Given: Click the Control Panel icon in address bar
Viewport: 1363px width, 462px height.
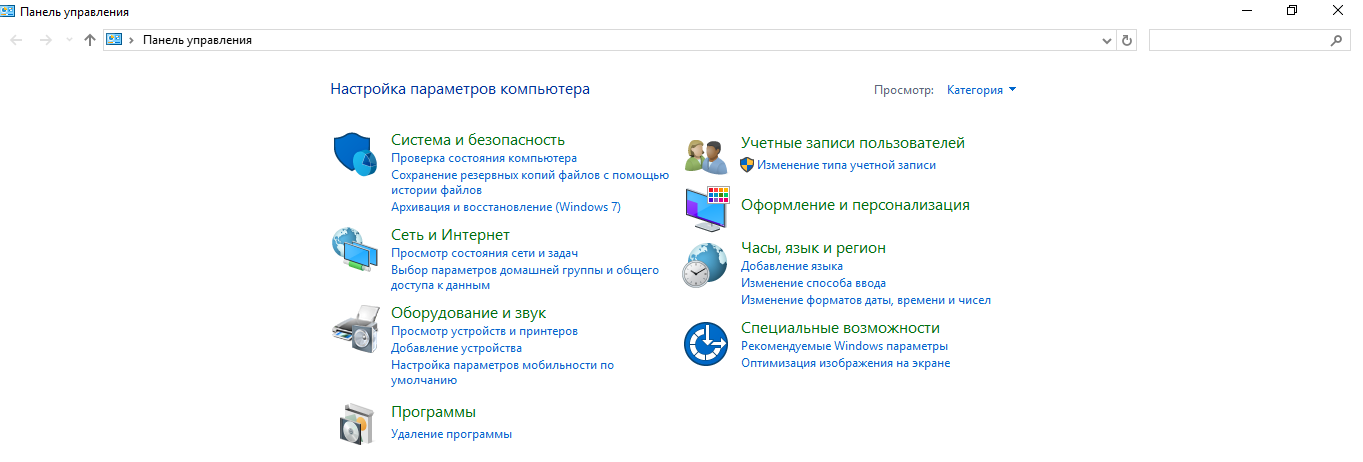Looking at the screenshot, I should pyautogui.click(x=114, y=40).
